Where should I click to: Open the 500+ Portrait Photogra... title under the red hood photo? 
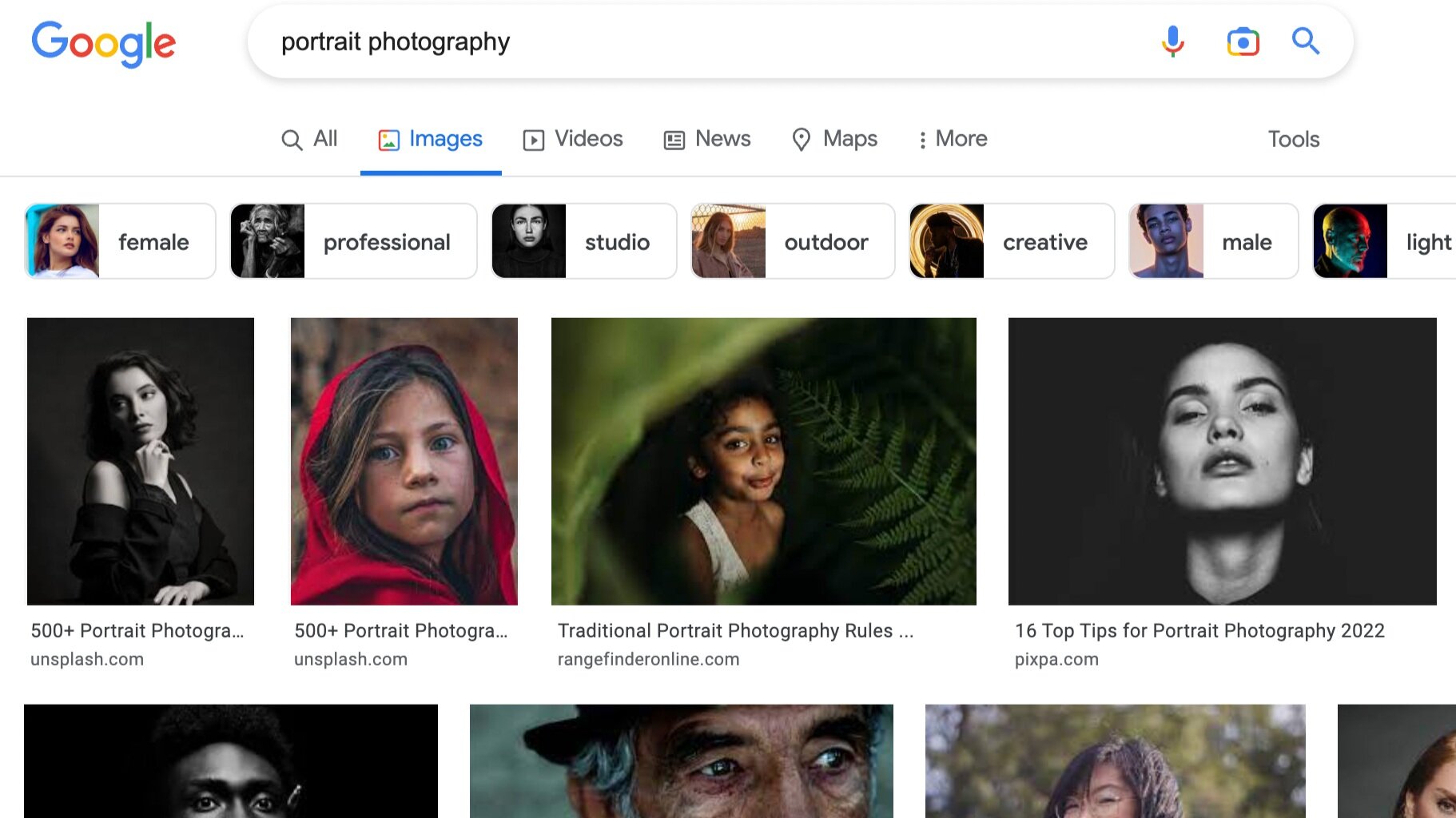point(401,630)
